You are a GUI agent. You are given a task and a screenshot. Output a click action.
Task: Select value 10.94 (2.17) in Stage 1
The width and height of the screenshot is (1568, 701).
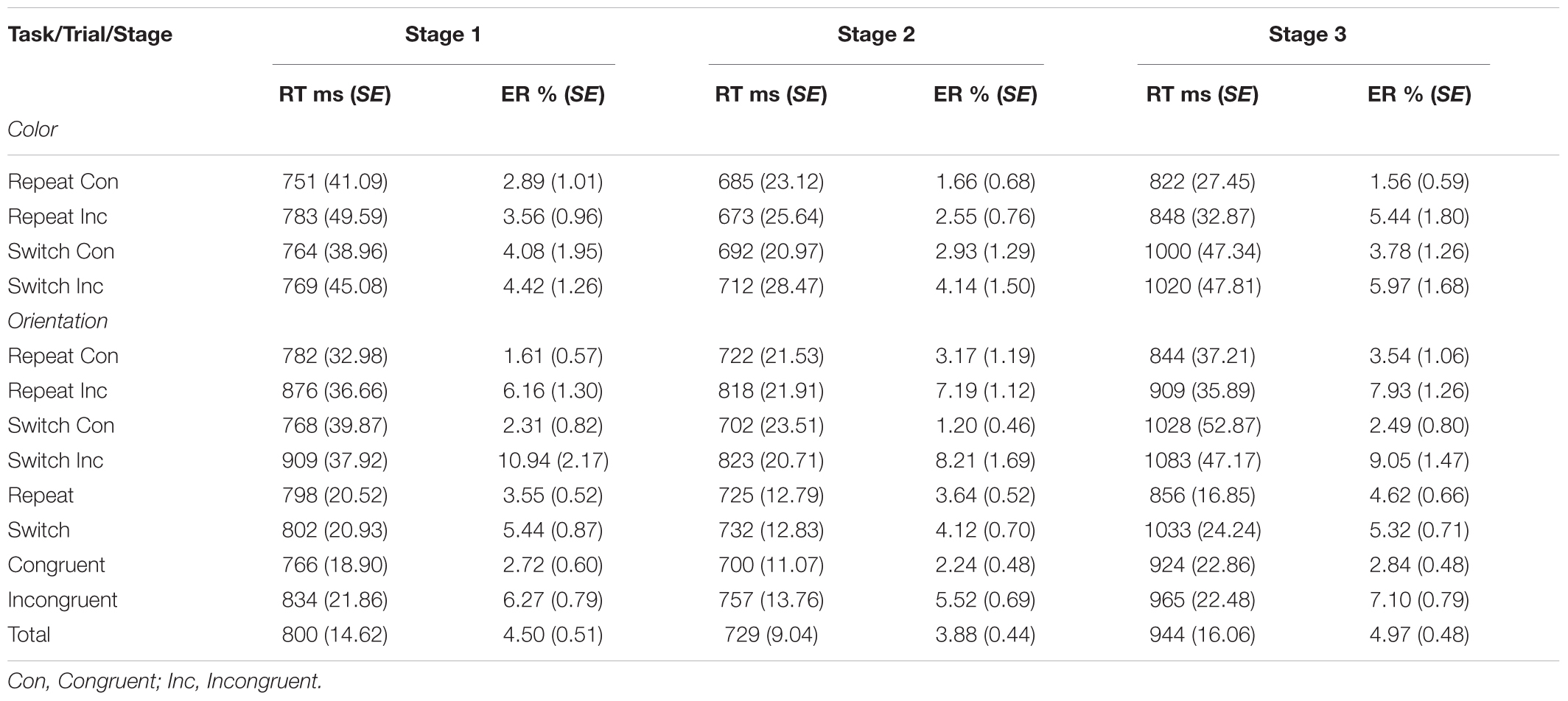[x=553, y=461]
